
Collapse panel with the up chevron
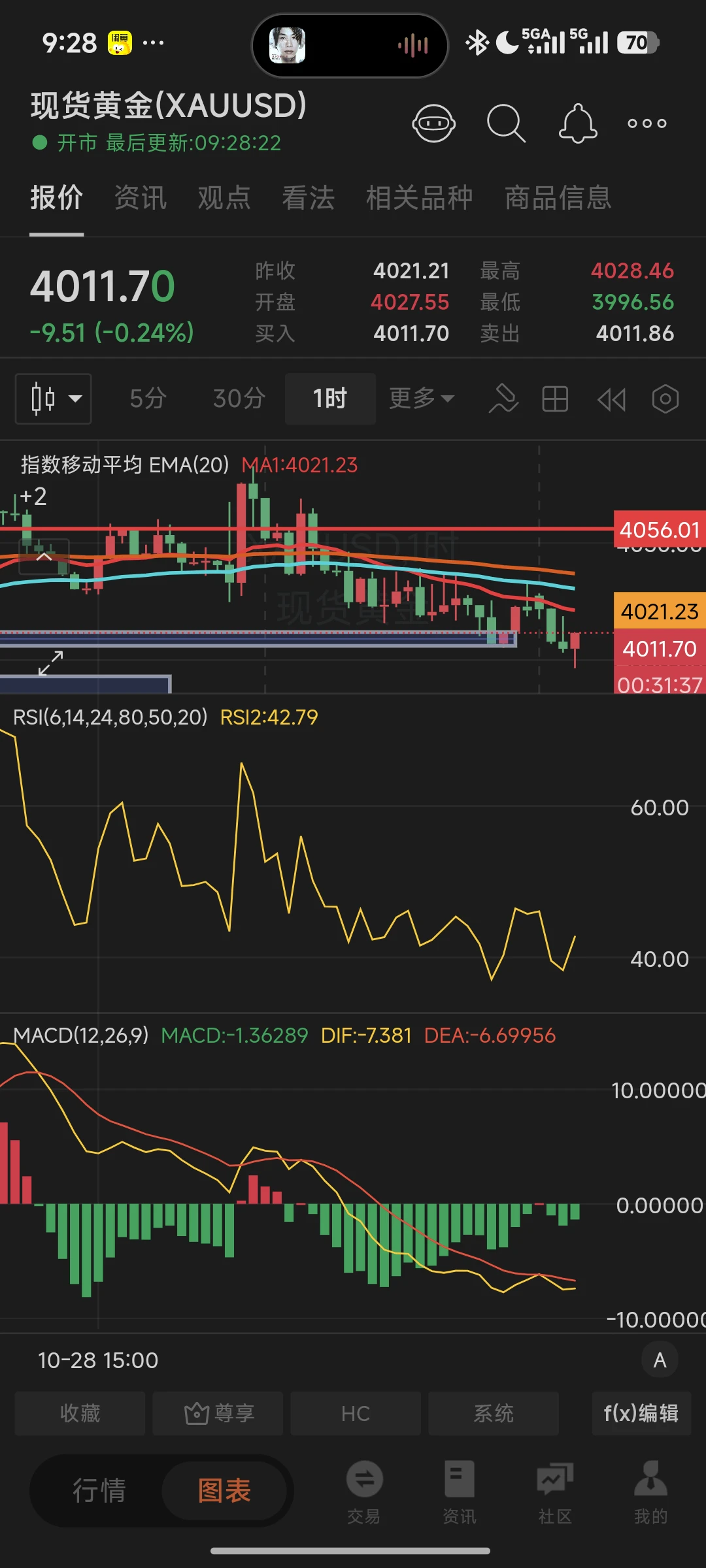pos(44,557)
